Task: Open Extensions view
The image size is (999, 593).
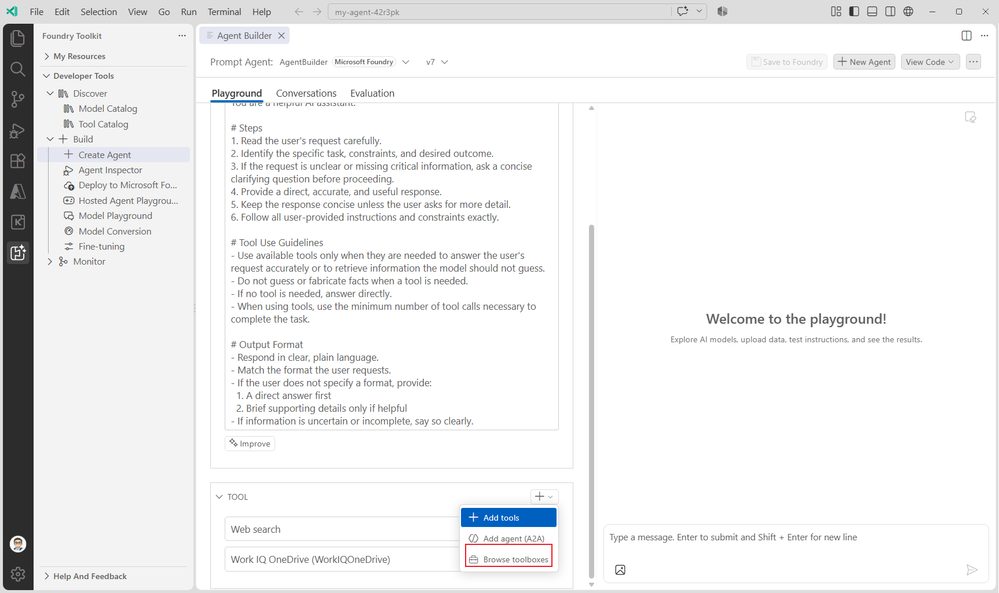Action: (x=18, y=161)
